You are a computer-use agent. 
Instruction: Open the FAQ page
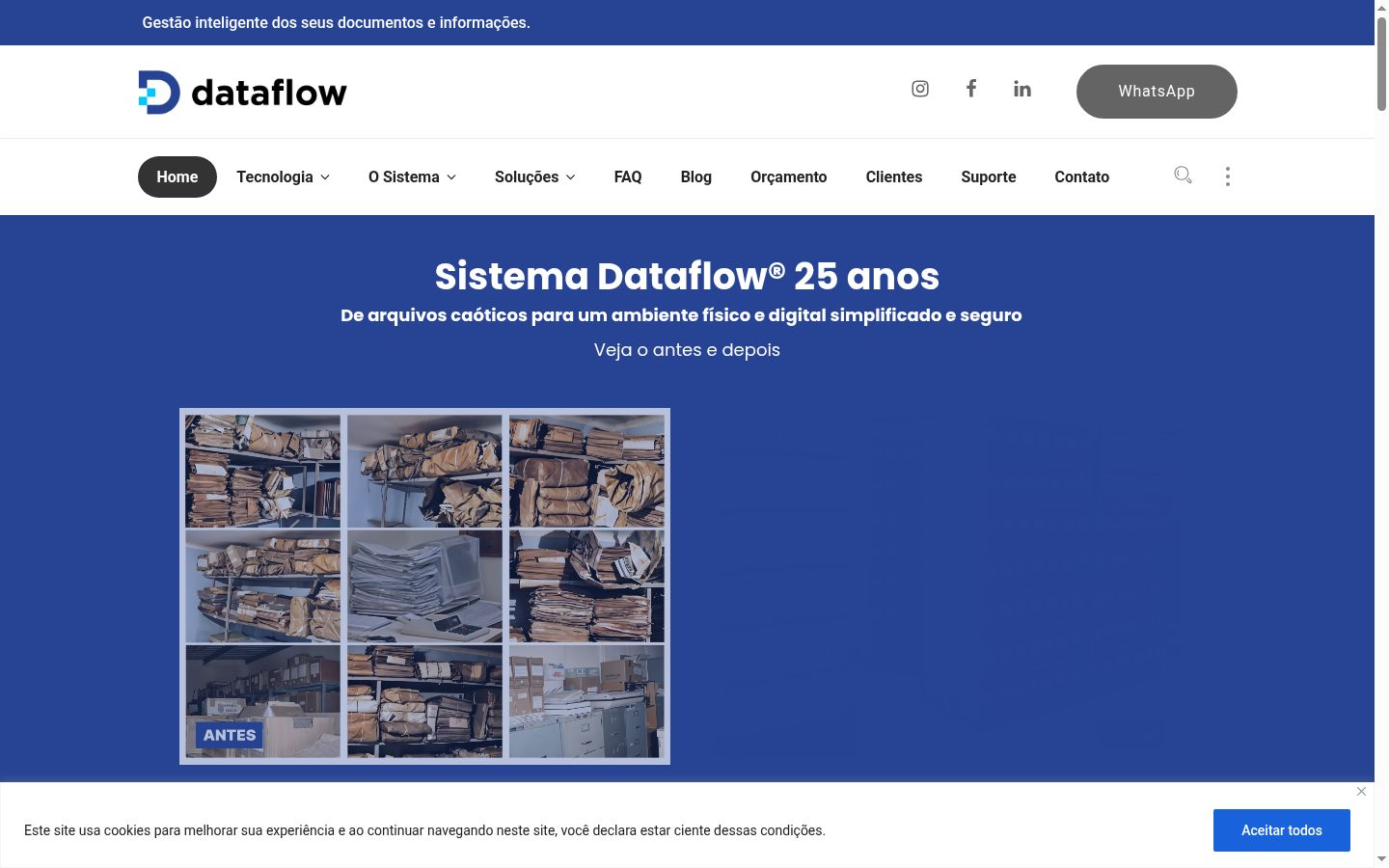point(628,176)
